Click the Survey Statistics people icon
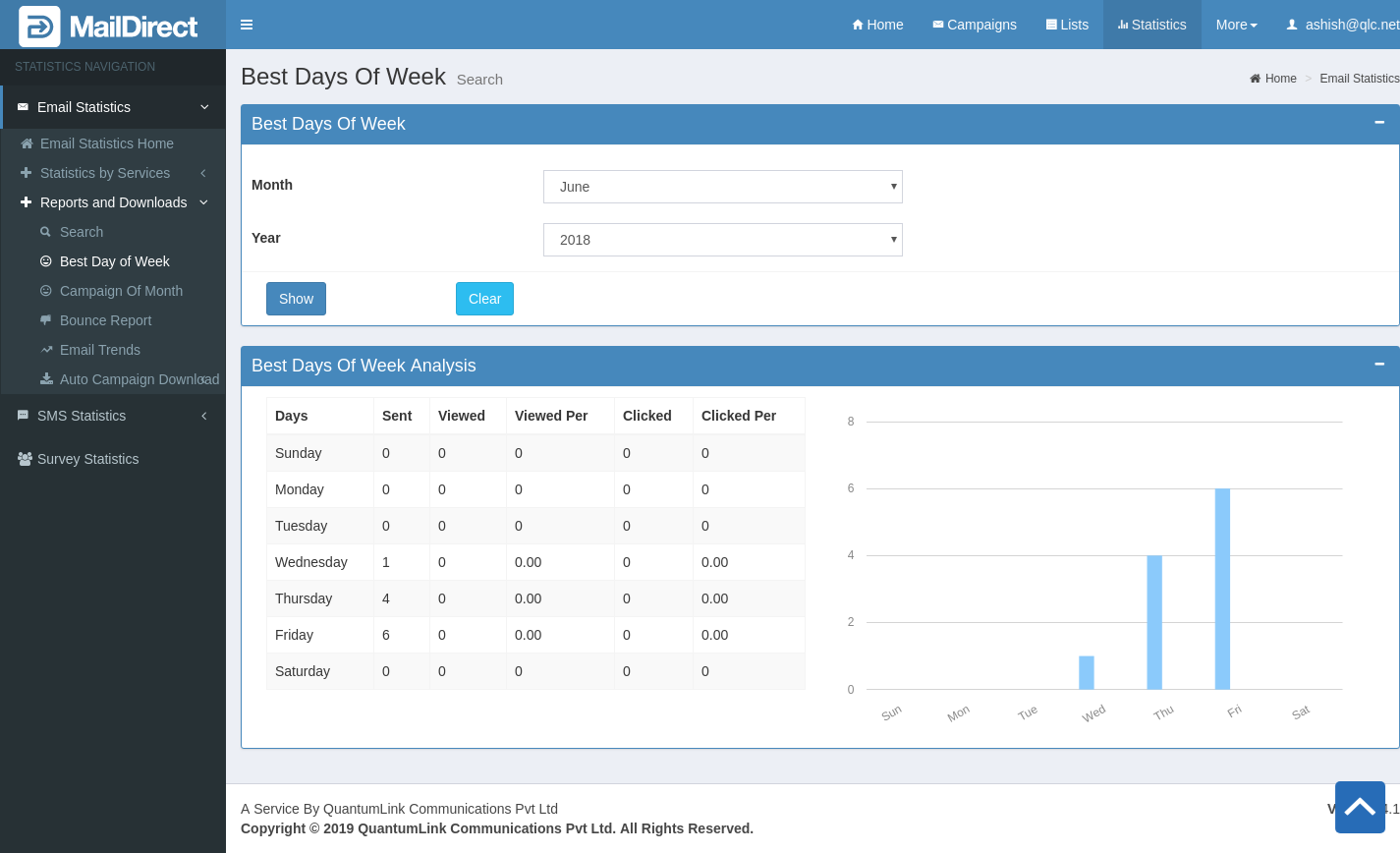The height and width of the screenshot is (853, 1400). click(25, 459)
